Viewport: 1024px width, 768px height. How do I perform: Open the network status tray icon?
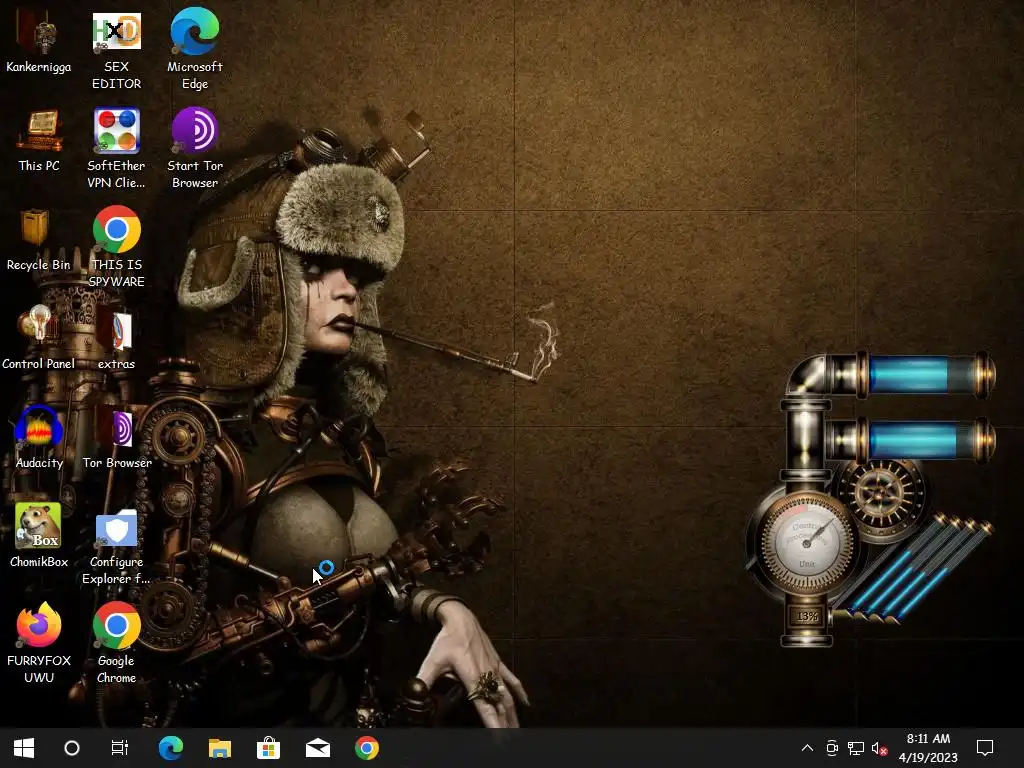[856, 748]
